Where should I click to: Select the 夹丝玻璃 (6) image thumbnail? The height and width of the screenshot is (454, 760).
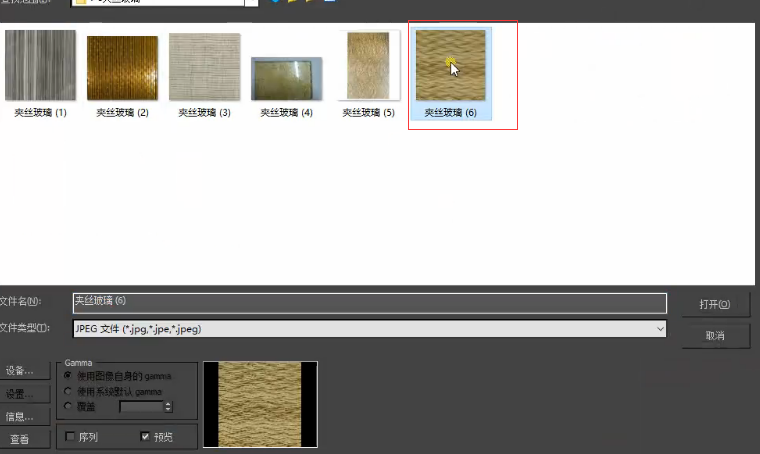click(x=450, y=66)
